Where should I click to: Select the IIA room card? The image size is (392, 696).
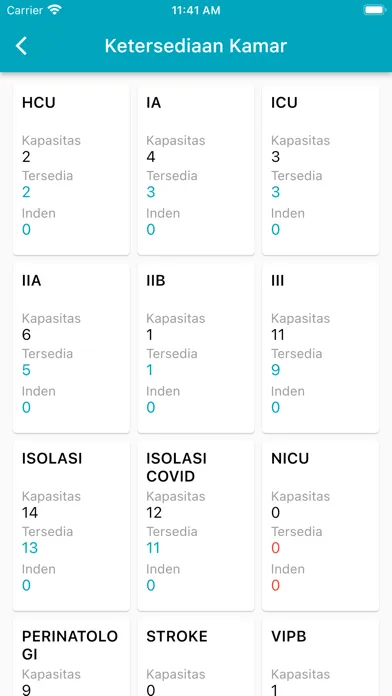[x=71, y=348]
